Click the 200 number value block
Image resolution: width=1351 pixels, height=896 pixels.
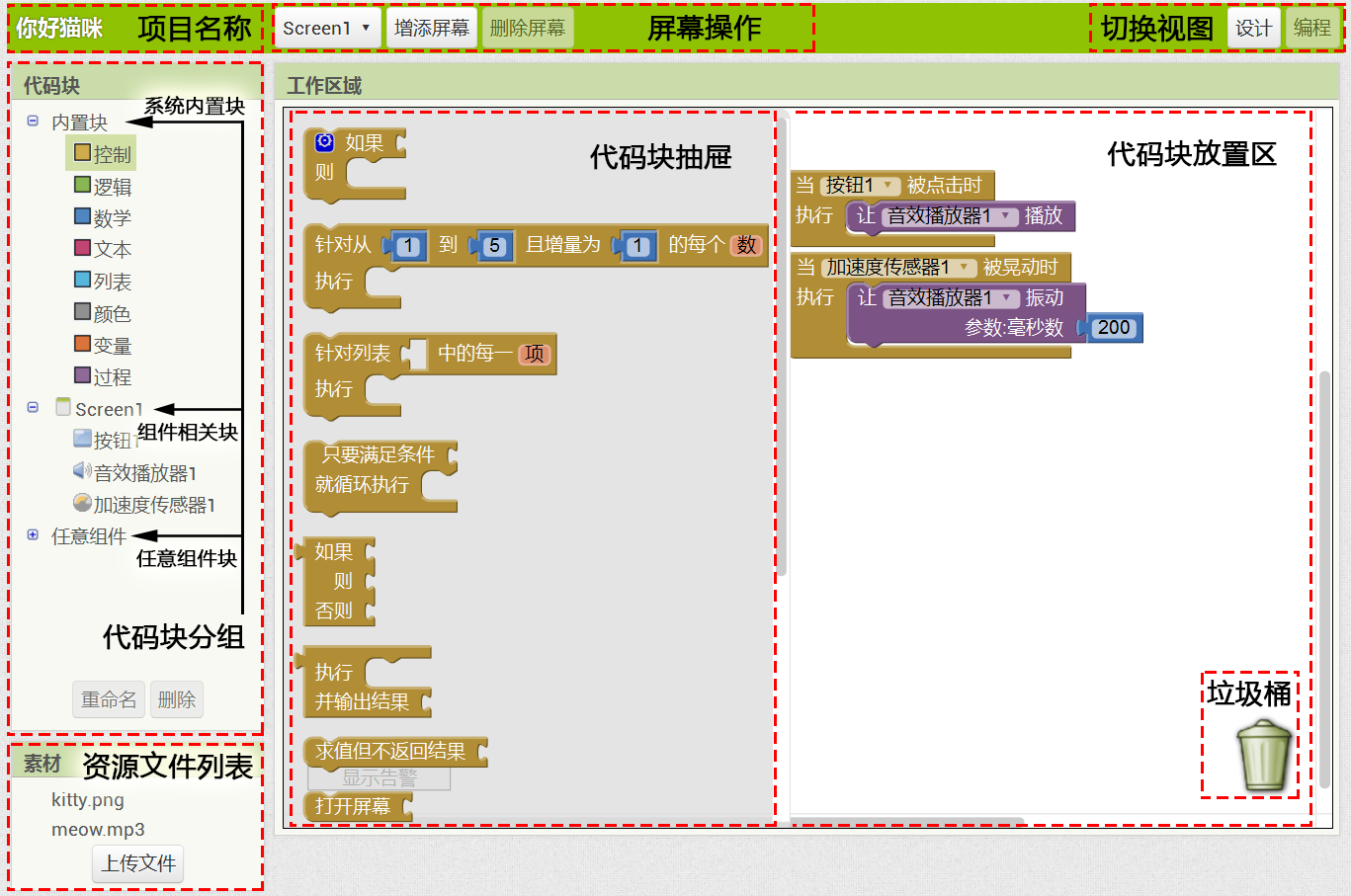coord(1114,328)
